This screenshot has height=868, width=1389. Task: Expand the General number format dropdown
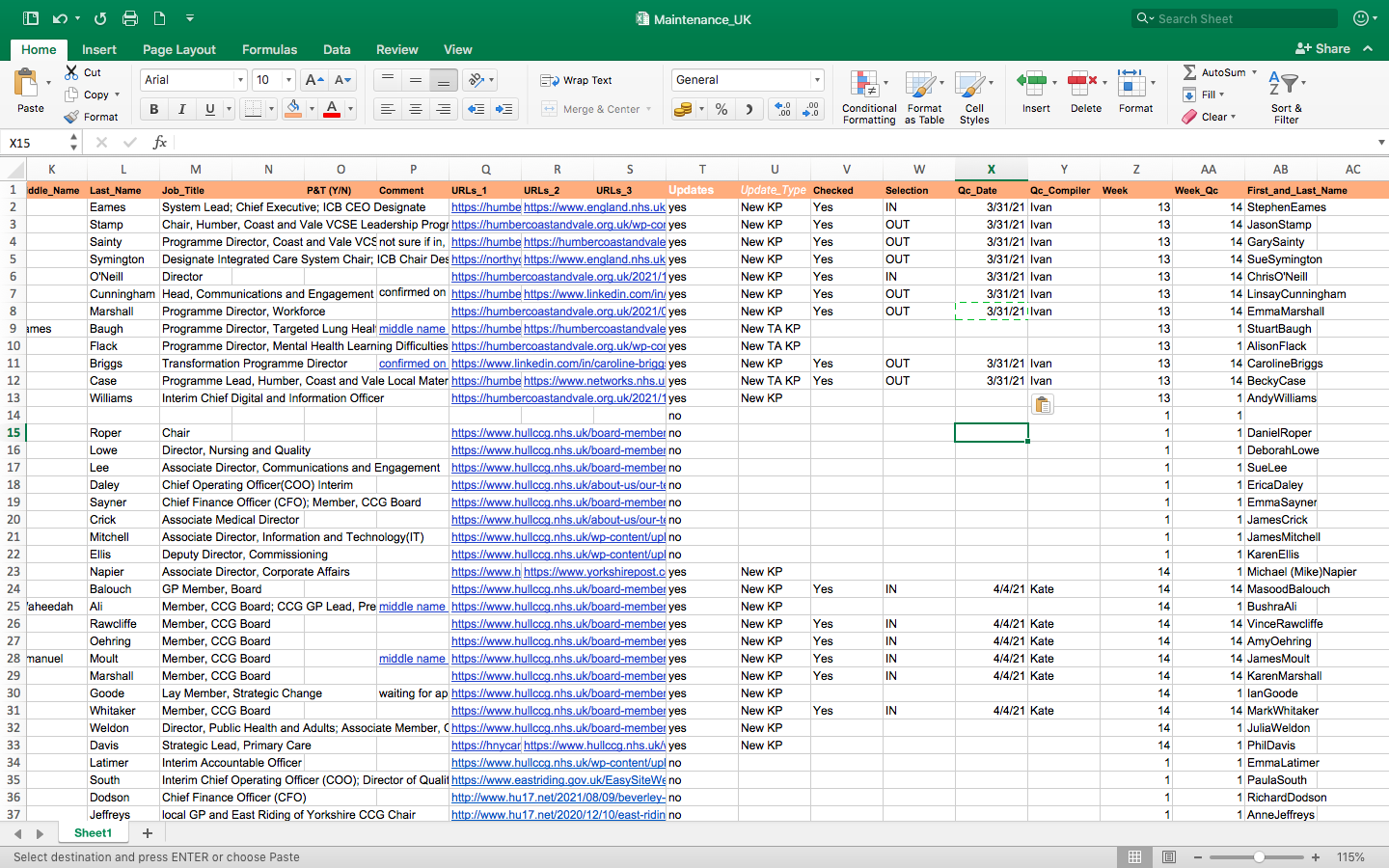pos(817,80)
